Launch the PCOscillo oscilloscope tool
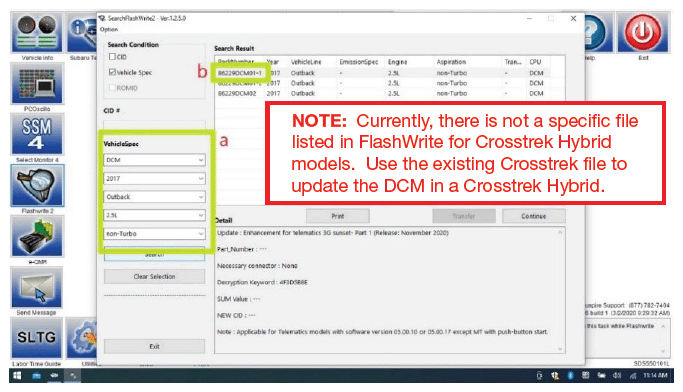 coord(37,84)
